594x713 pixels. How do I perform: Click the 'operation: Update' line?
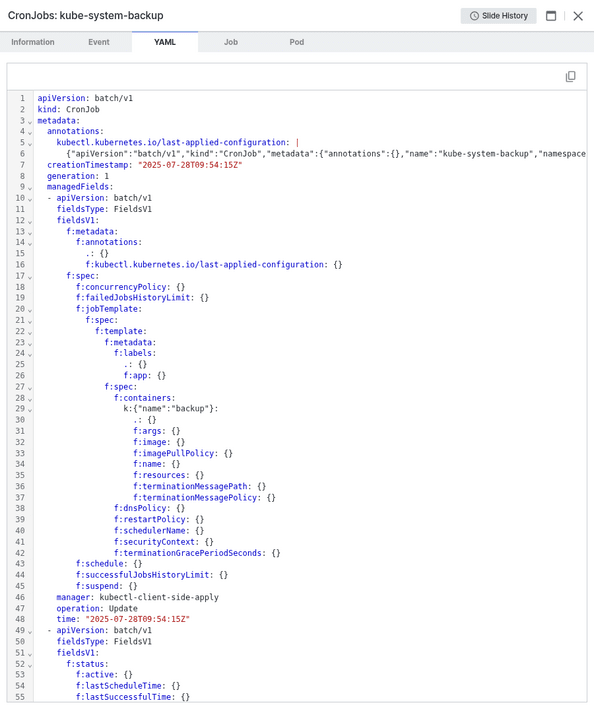(97, 608)
